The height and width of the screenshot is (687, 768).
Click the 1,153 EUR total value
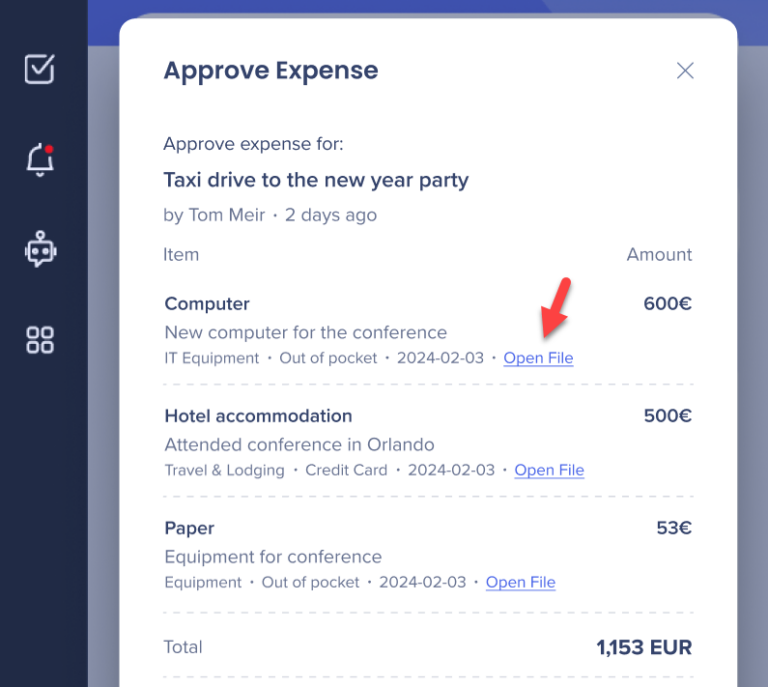pyautogui.click(x=644, y=647)
